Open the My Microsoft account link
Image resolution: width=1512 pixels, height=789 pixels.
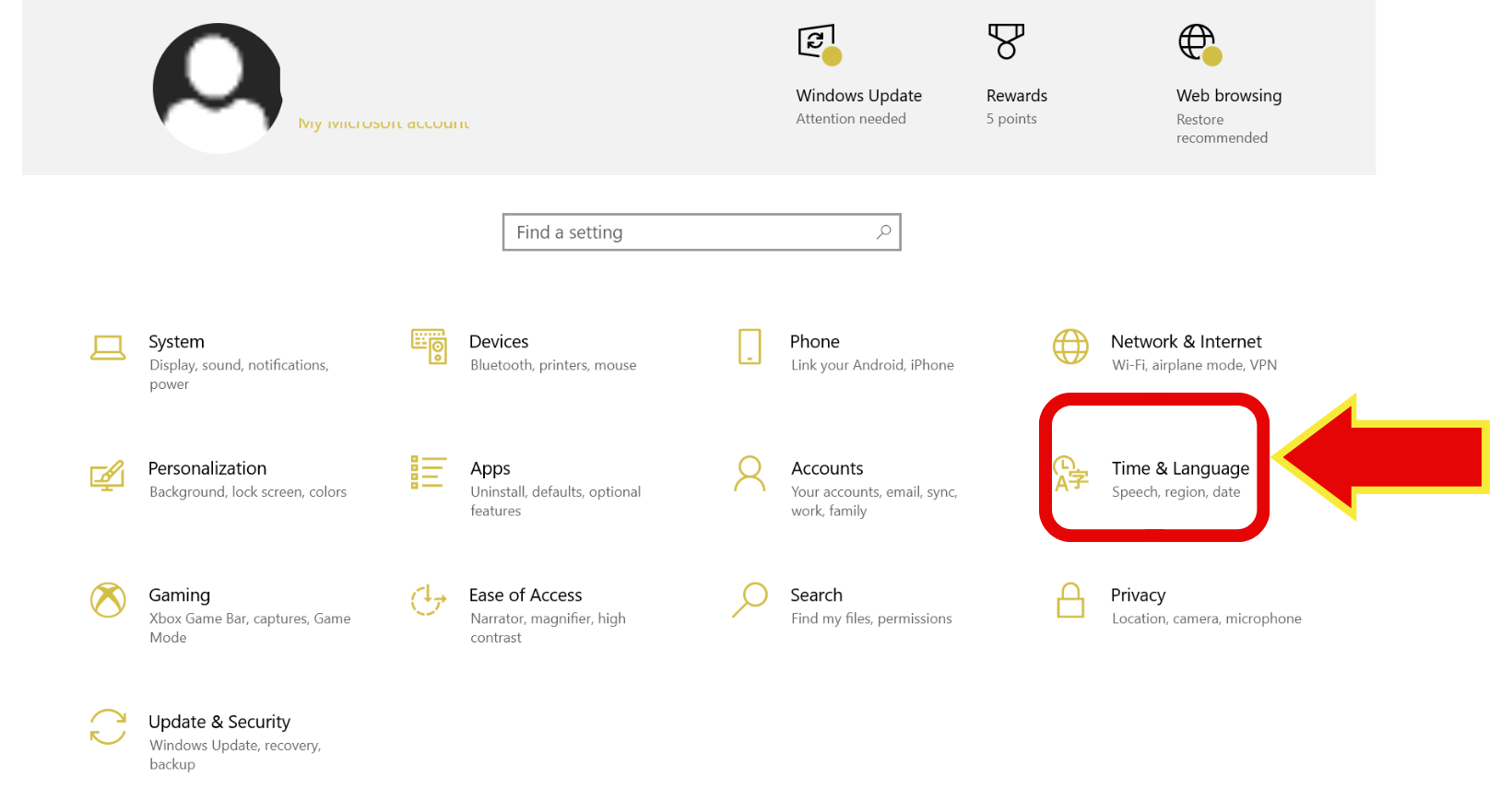(384, 124)
